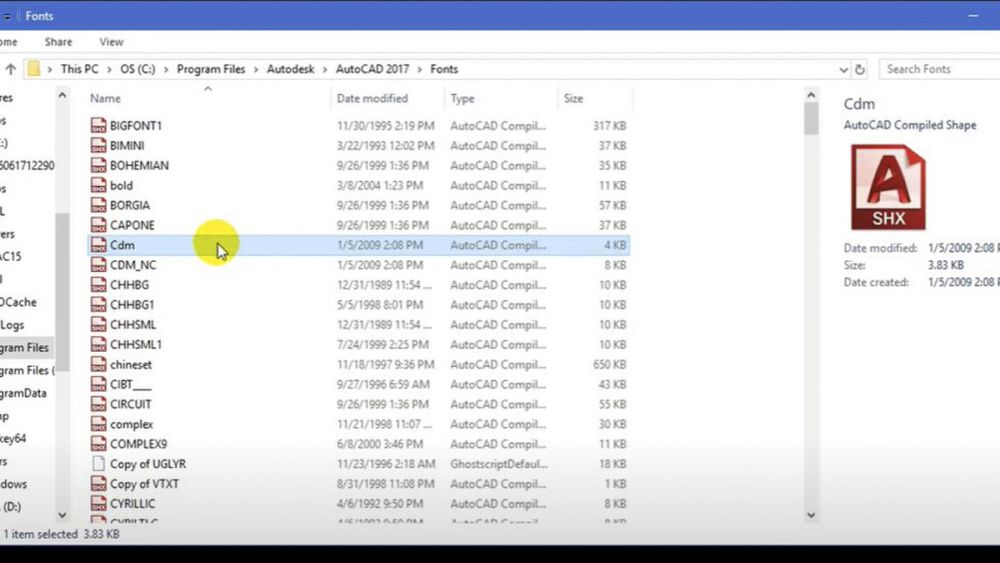This screenshot has width=1000, height=563.
Task: Select the chineset file name
Action: 131,365
